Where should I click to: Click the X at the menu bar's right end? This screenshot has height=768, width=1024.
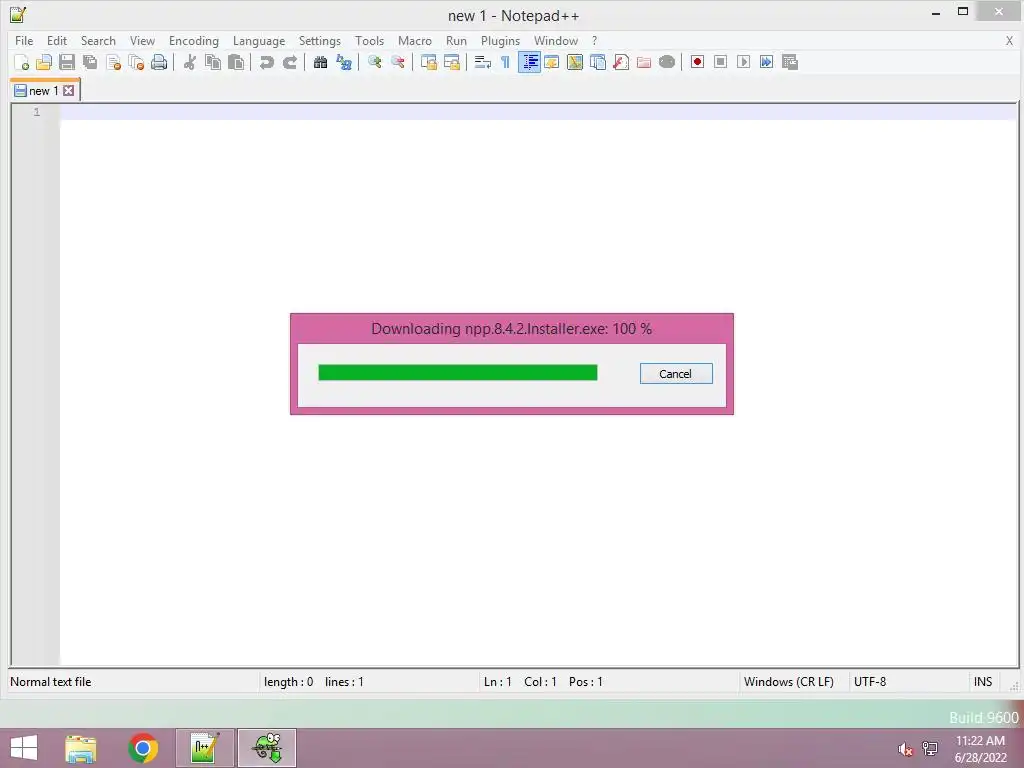(1009, 40)
